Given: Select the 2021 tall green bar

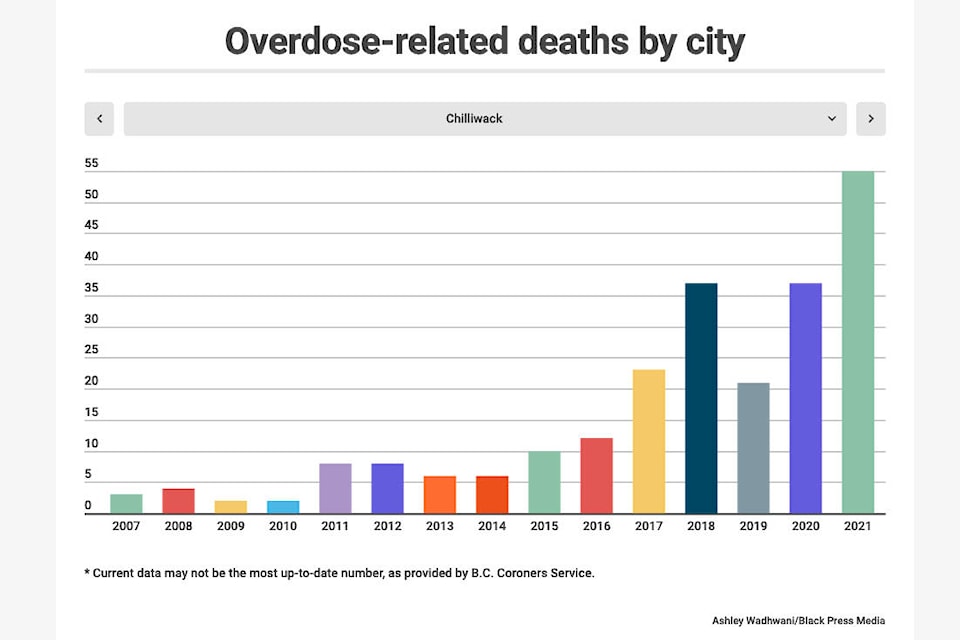Looking at the screenshot, I should pos(858,342).
